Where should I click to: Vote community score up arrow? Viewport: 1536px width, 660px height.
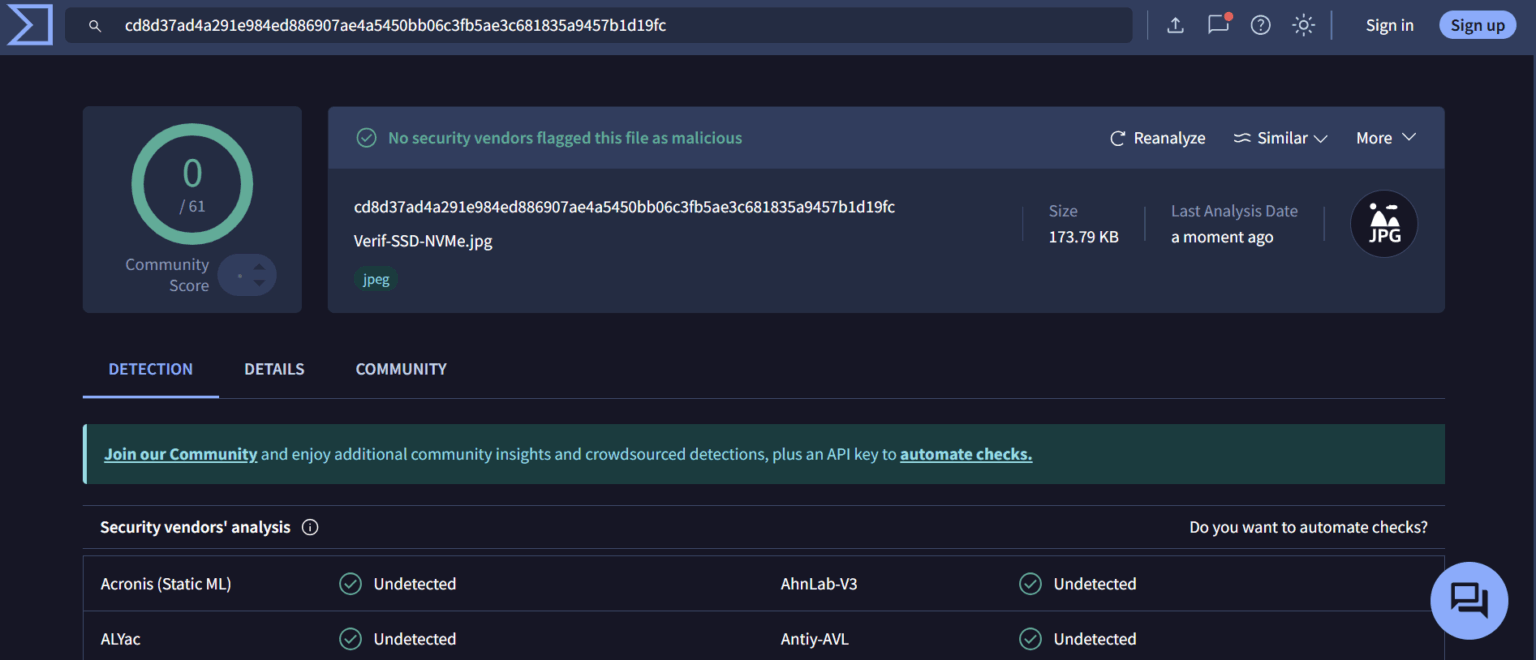(259, 267)
